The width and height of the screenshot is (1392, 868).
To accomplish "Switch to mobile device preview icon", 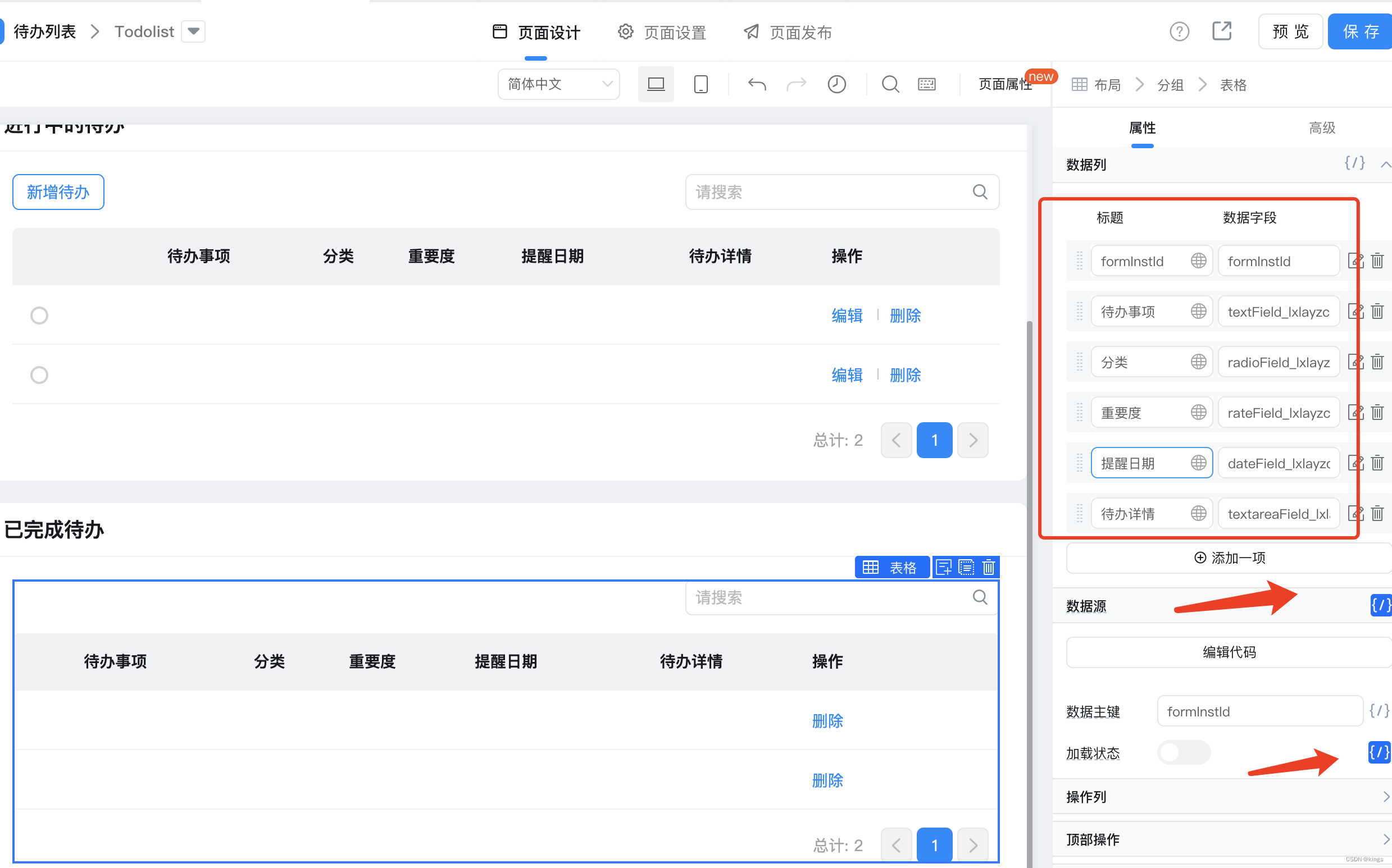I will 700,84.
